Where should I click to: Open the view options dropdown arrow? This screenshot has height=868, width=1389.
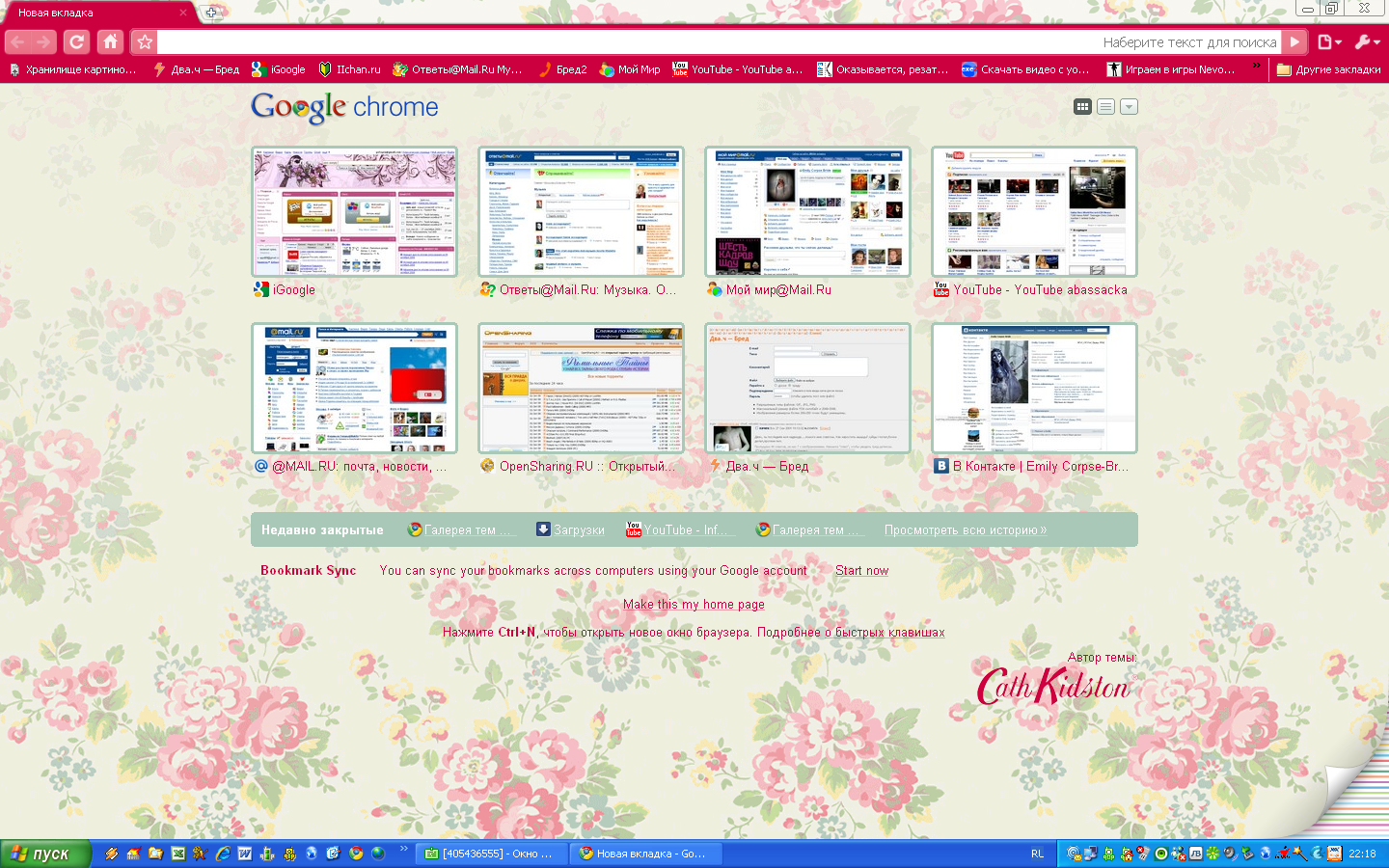click(x=1129, y=106)
